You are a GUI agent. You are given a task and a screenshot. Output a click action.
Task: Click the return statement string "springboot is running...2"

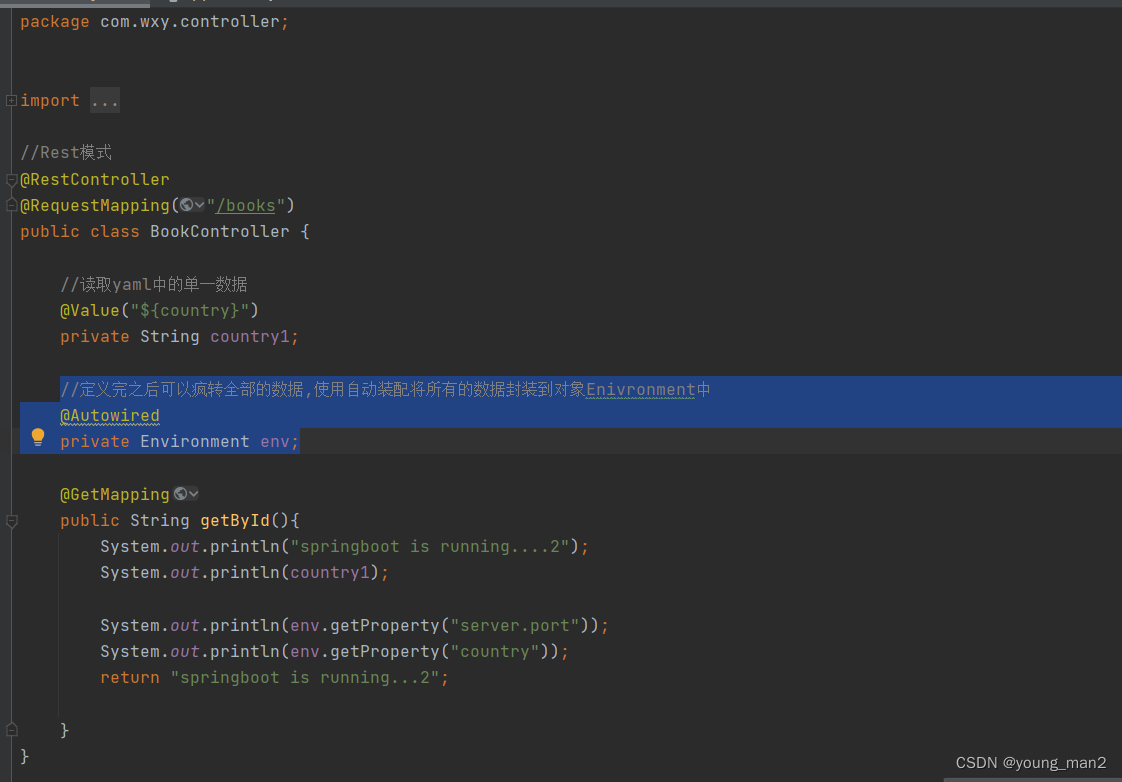click(x=305, y=678)
